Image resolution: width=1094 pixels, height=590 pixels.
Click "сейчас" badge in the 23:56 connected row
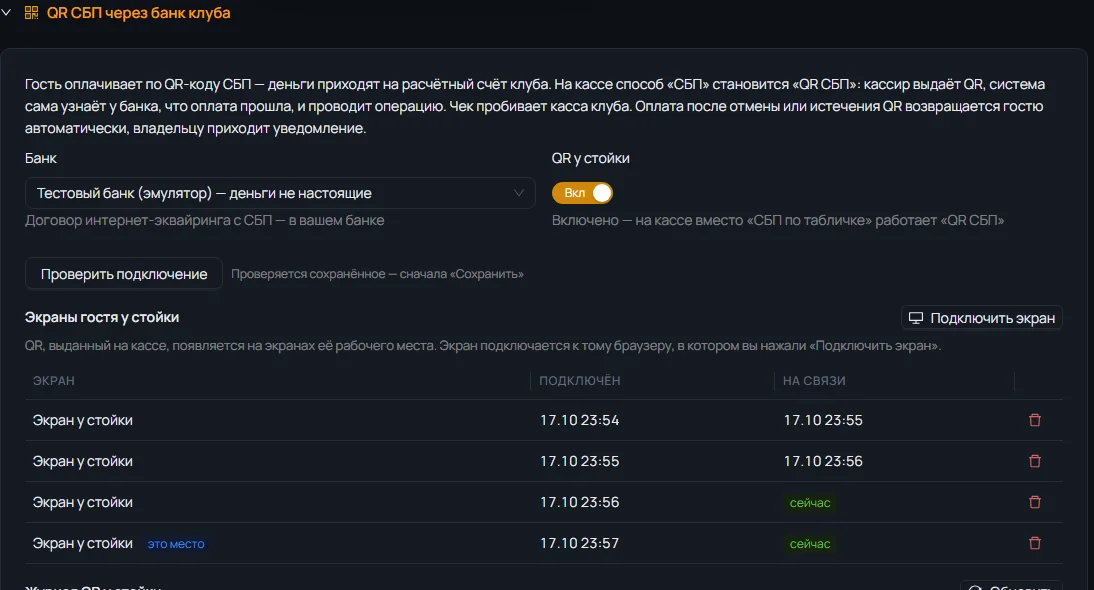coord(810,503)
